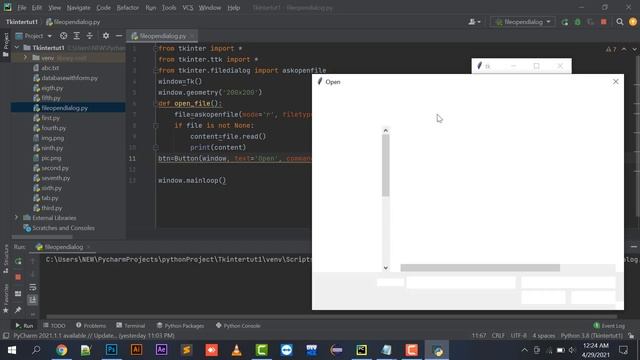Click the taskbar search icon

tap(36, 350)
